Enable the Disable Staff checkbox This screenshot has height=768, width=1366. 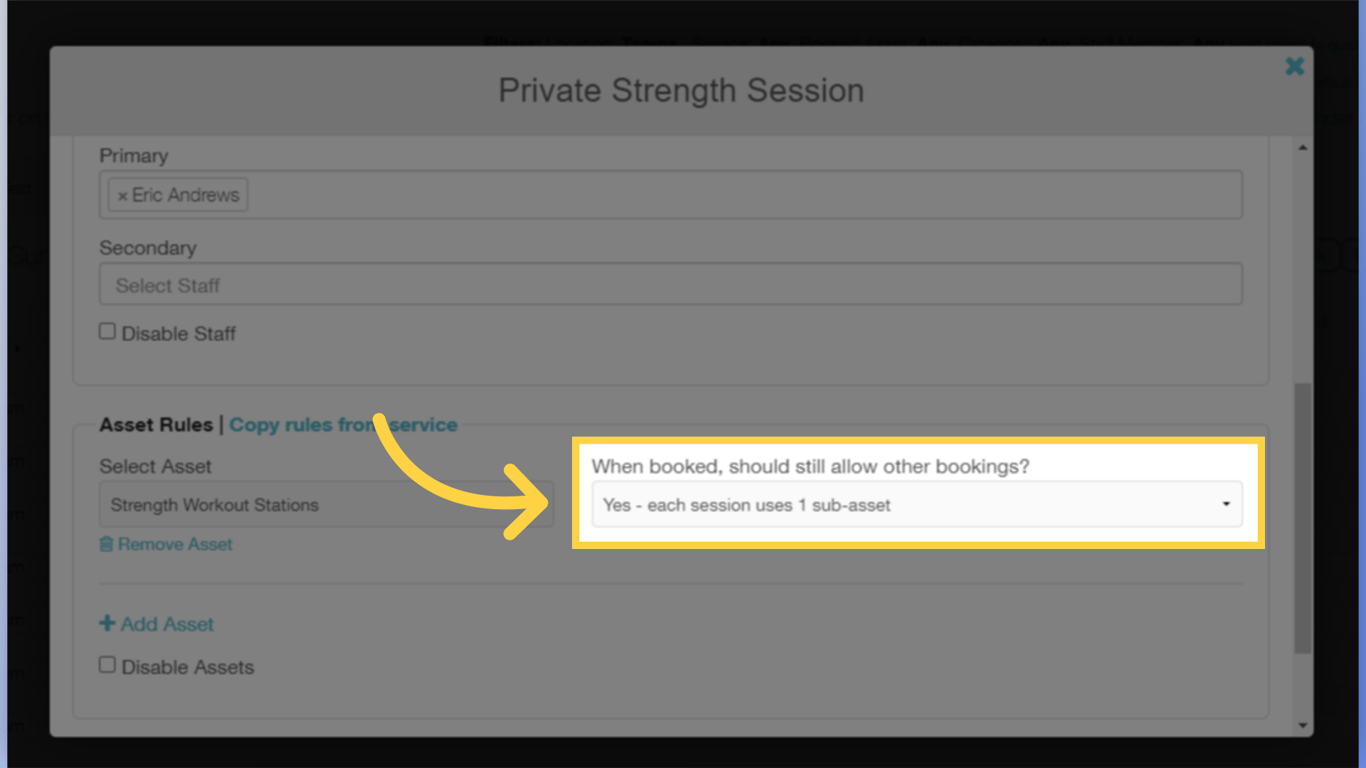pyautogui.click(x=107, y=330)
